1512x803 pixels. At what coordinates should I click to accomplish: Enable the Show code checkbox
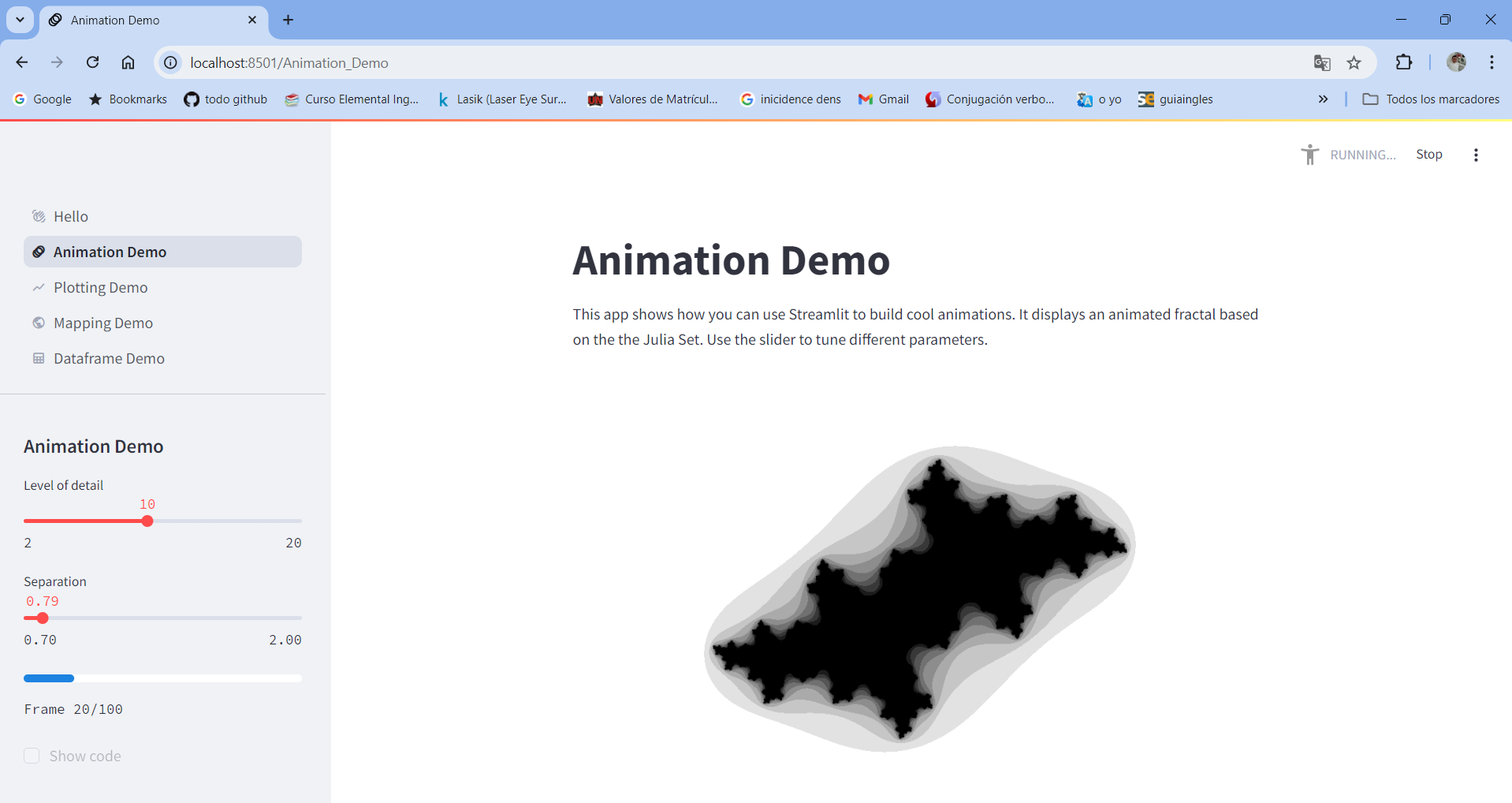pyautogui.click(x=32, y=756)
